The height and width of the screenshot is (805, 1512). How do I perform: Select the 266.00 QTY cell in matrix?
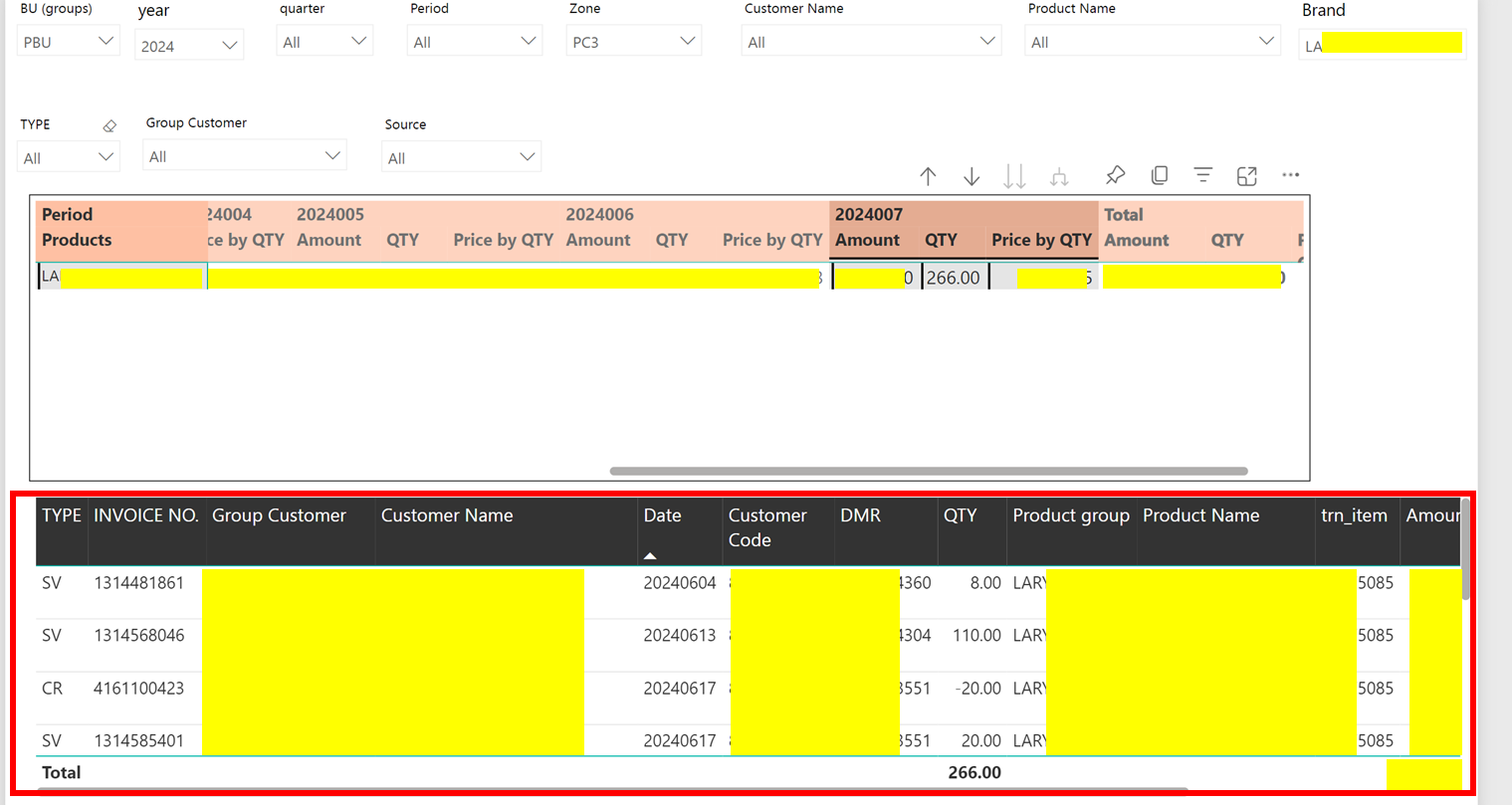954,278
